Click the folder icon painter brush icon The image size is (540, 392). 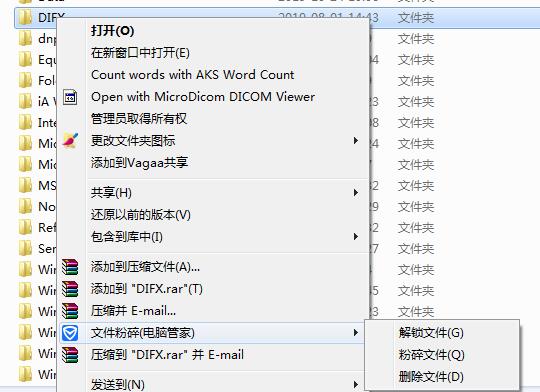click(70, 141)
